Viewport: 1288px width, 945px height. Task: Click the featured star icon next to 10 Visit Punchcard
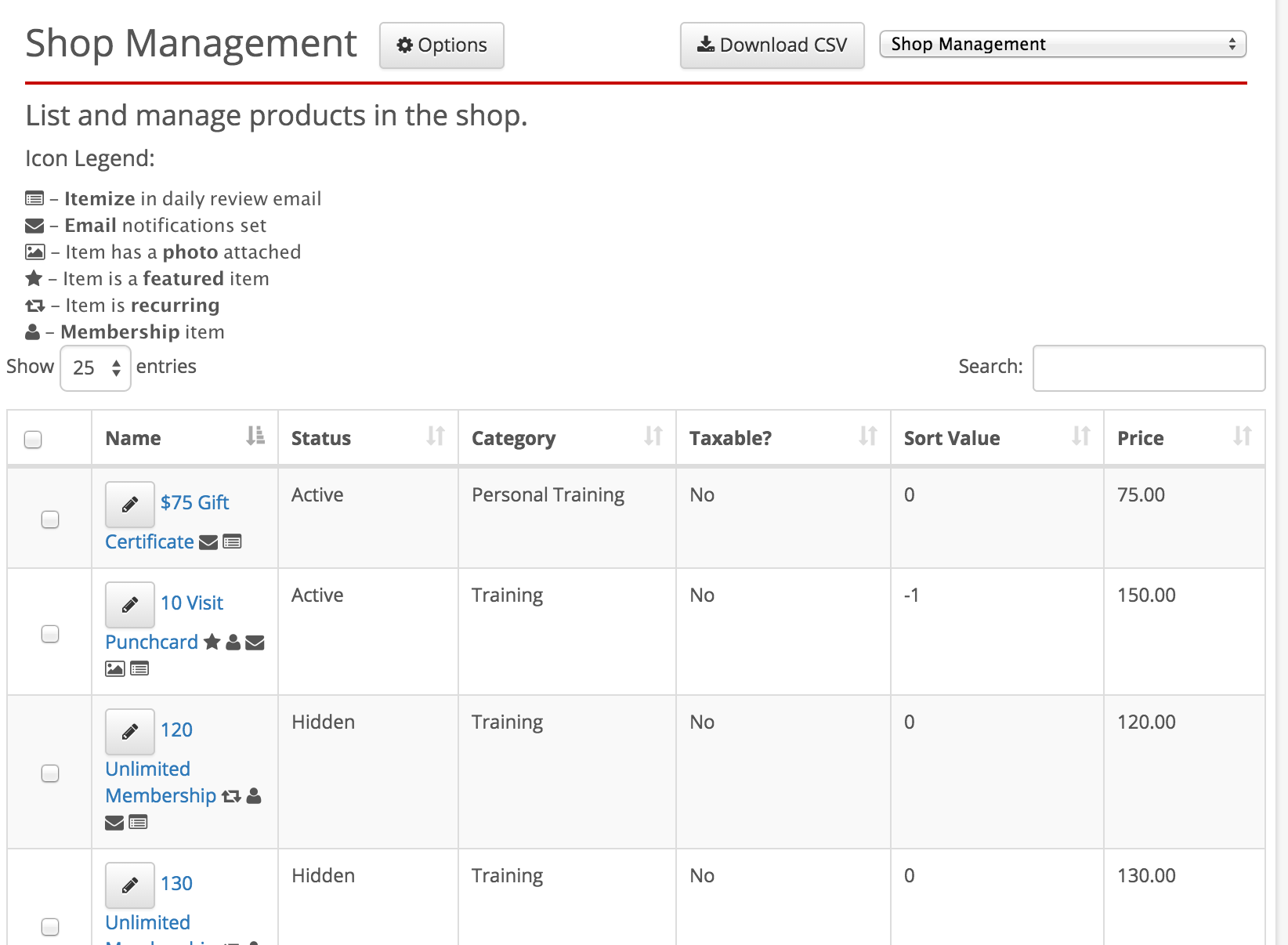211,643
